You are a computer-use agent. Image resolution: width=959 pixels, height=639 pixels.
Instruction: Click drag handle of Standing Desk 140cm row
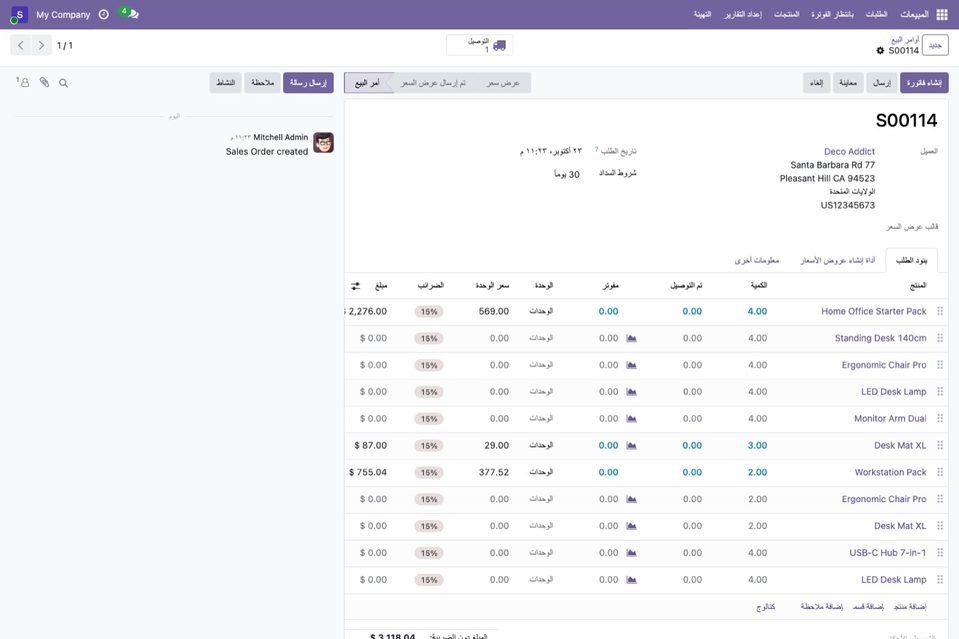pos(940,338)
